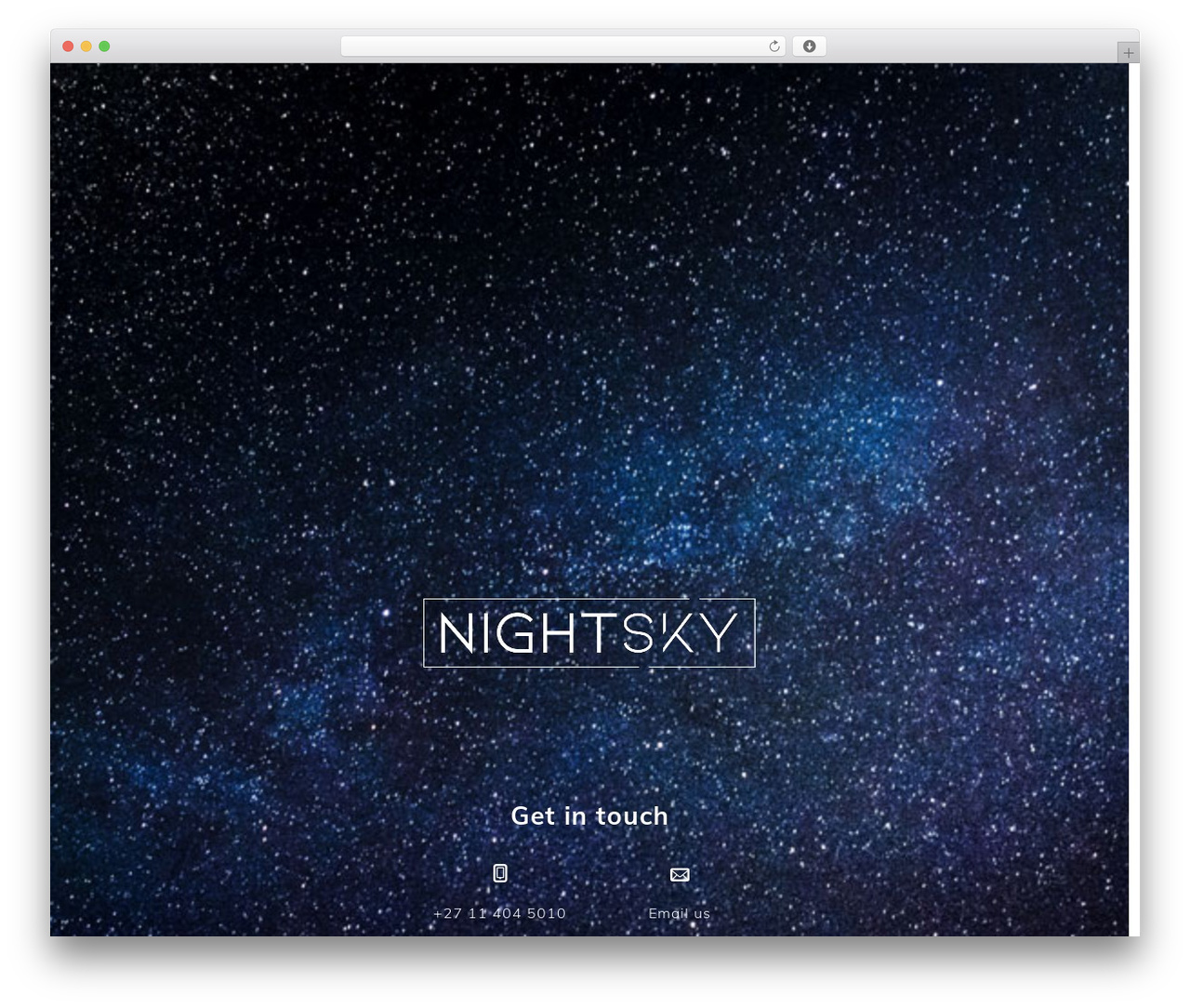The image size is (1190, 1008).
Task: Click the email envelope icon
Action: (680, 874)
